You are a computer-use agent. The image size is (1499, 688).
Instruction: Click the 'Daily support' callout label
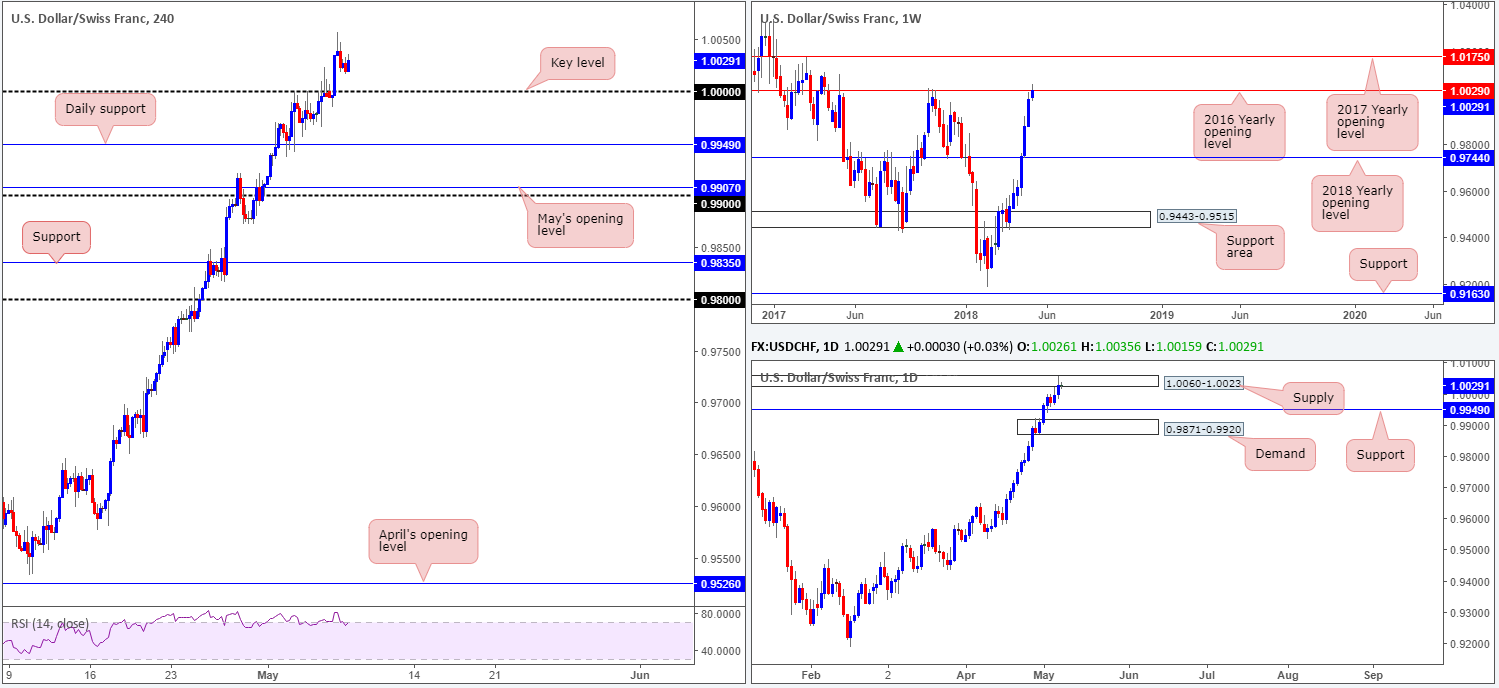pos(105,108)
